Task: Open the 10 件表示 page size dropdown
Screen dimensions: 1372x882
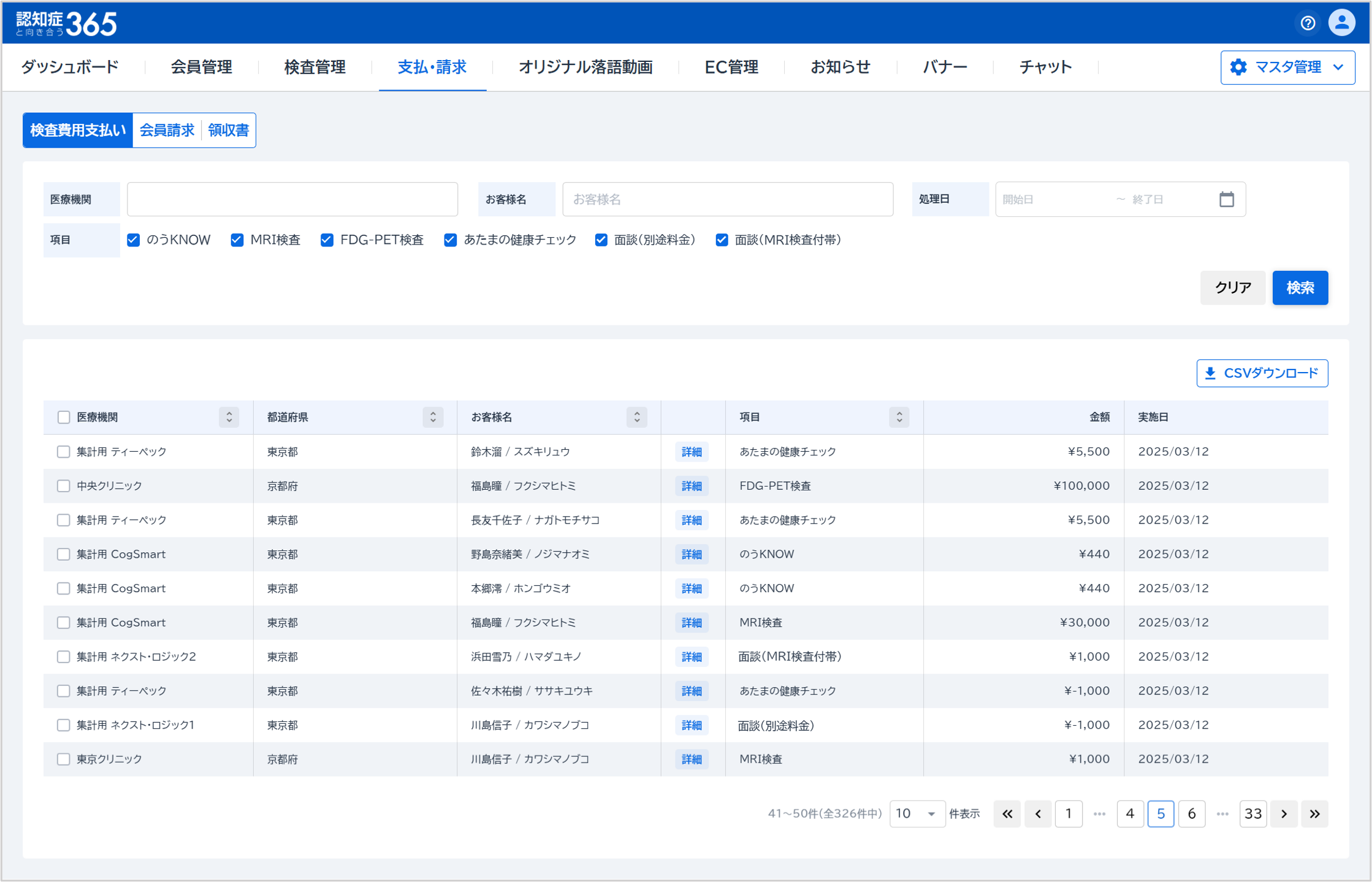Action: [x=917, y=814]
